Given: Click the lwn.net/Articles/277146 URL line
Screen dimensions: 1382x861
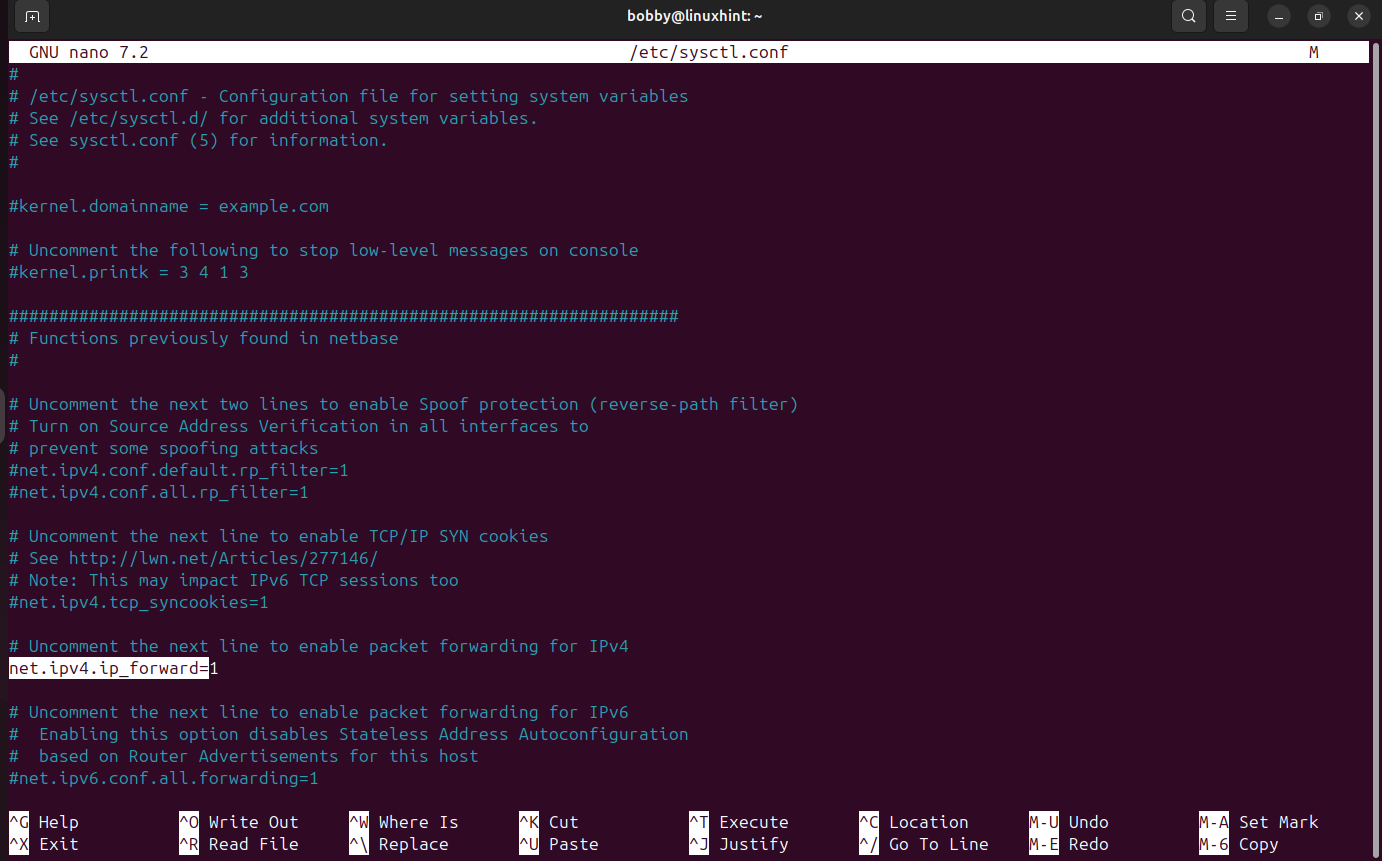Looking at the screenshot, I should [194, 558].
